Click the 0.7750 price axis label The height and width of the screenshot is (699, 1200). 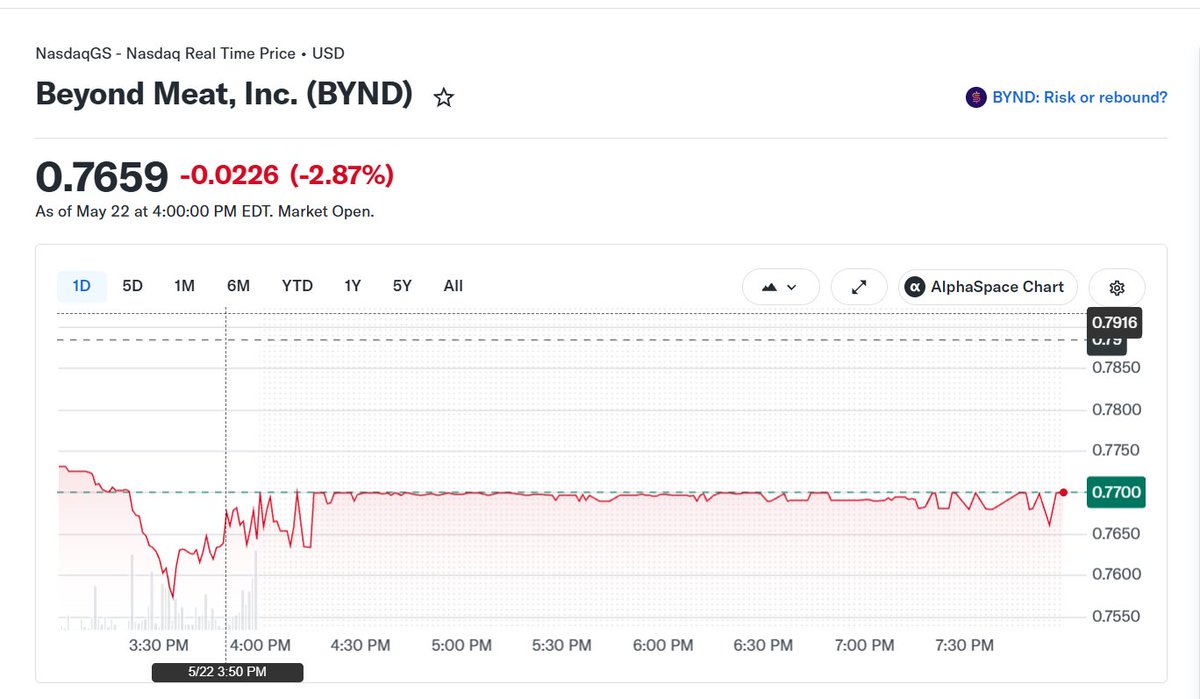coord(1116,451)
